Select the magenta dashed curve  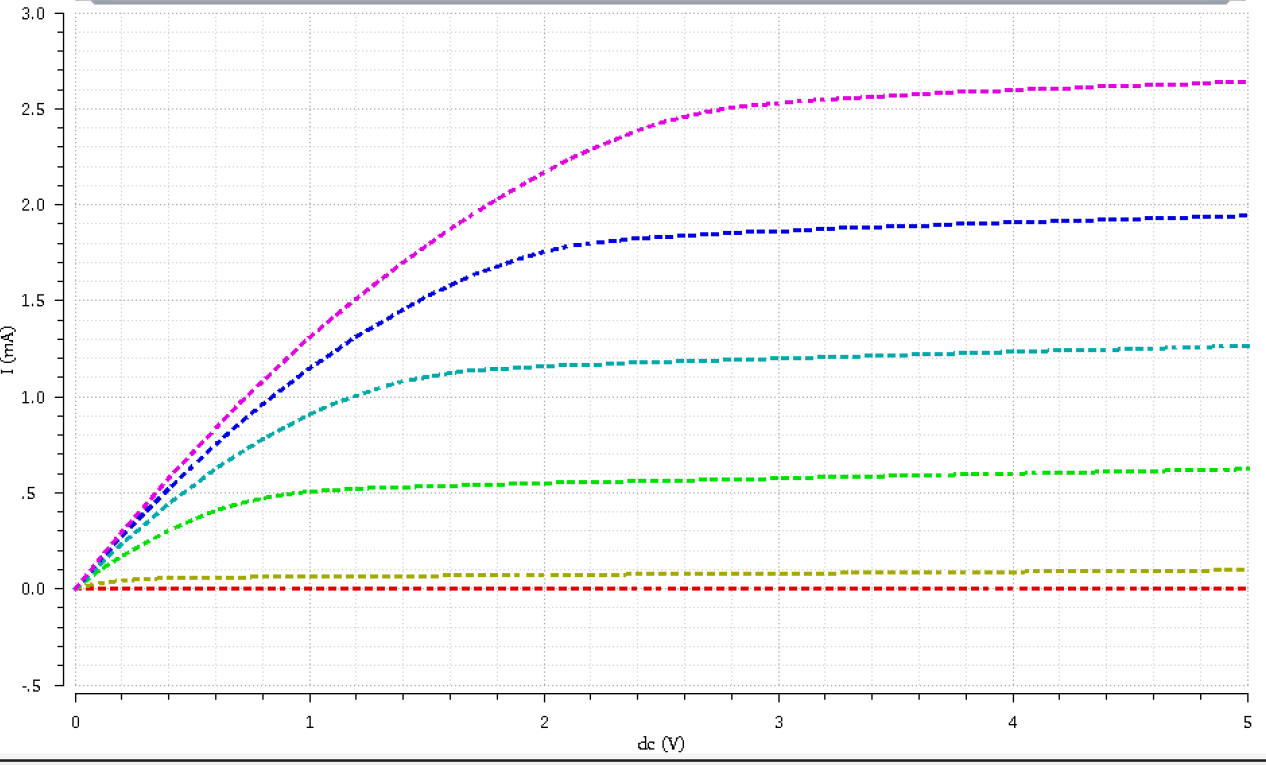(x=900, y=94)
